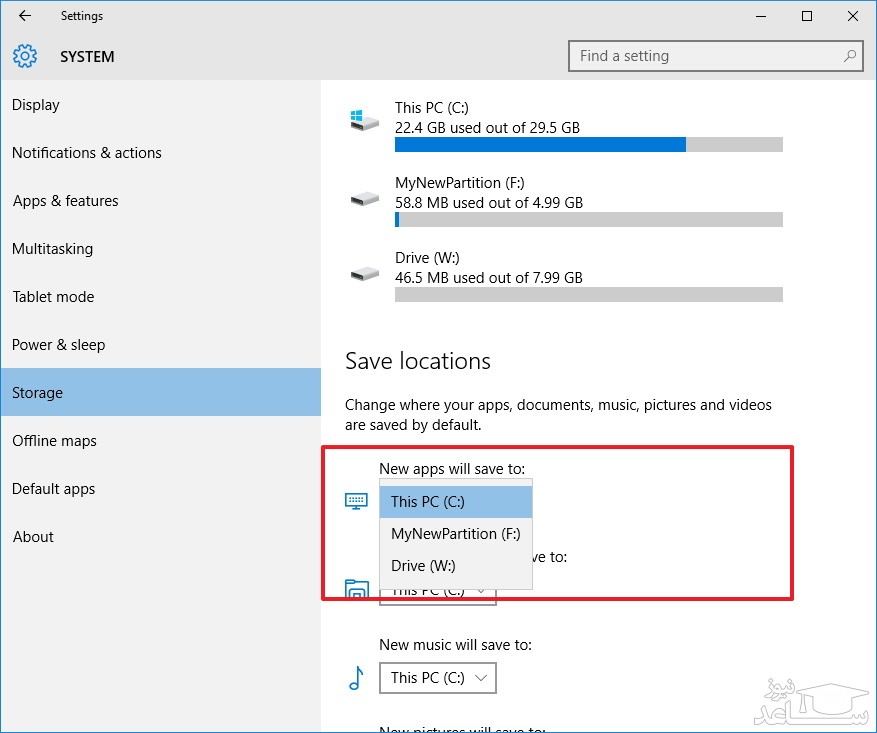Image resolution: width=877 pixels, height=733 pixels.
Task: Open Power & sleep settings
Action: 59,345
